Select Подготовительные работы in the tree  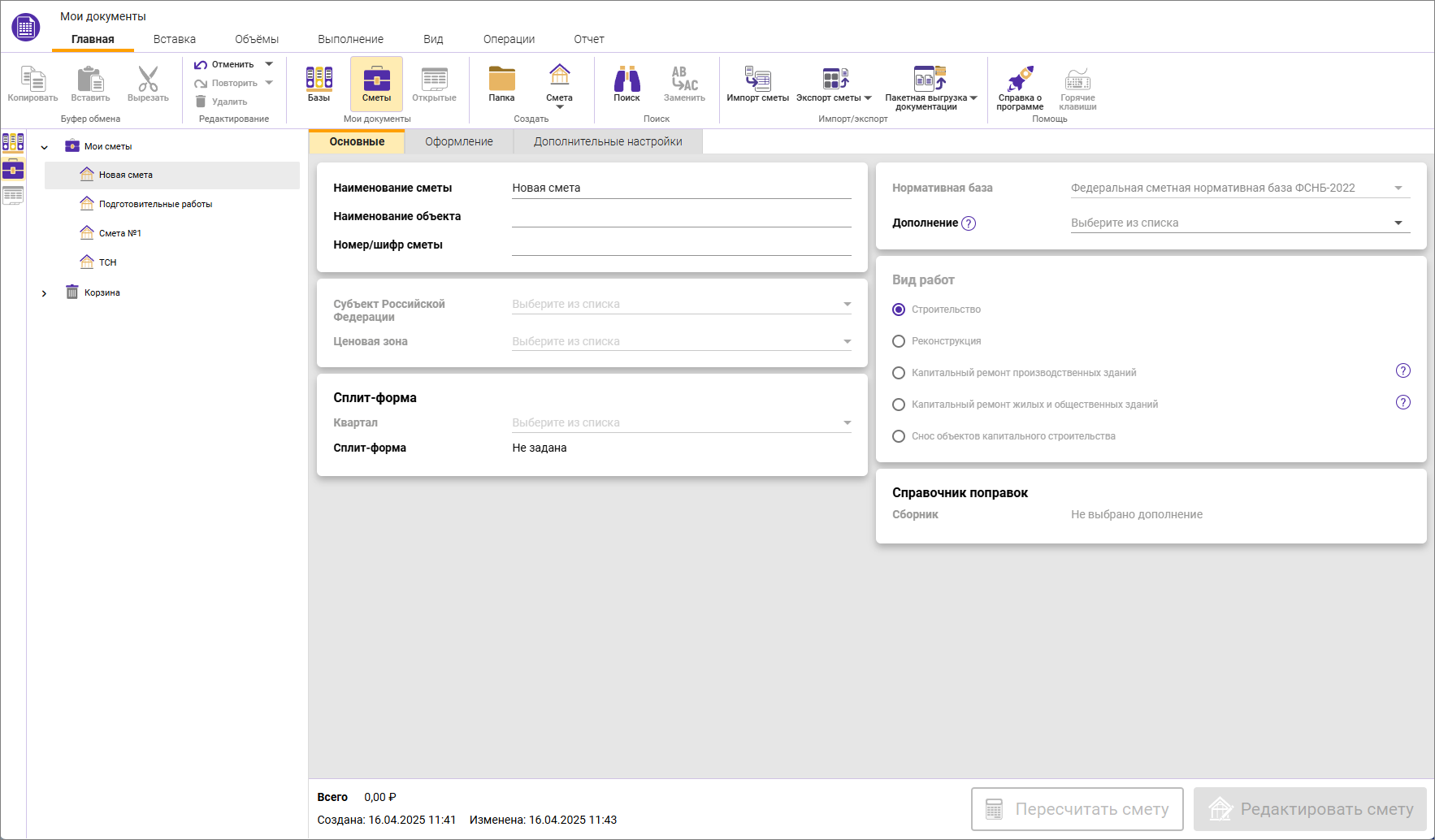(155, 205)
